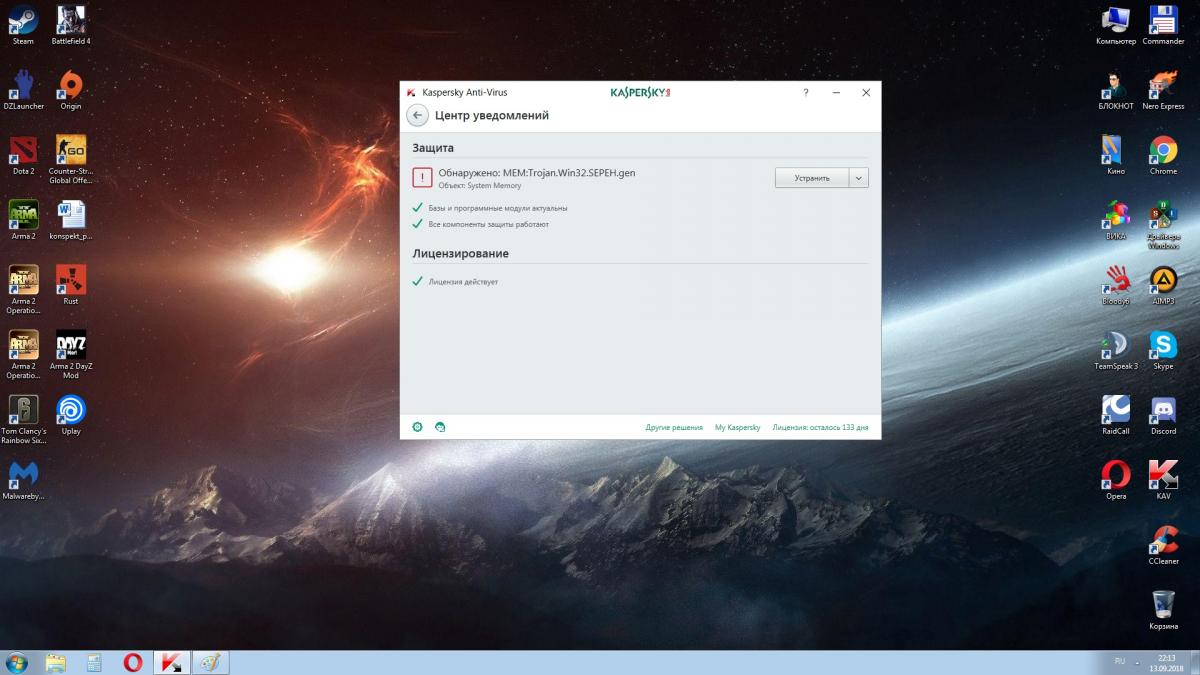Select Кино desktop shortcut
The image size is (1200, 675).
(x=1115, y=155)
